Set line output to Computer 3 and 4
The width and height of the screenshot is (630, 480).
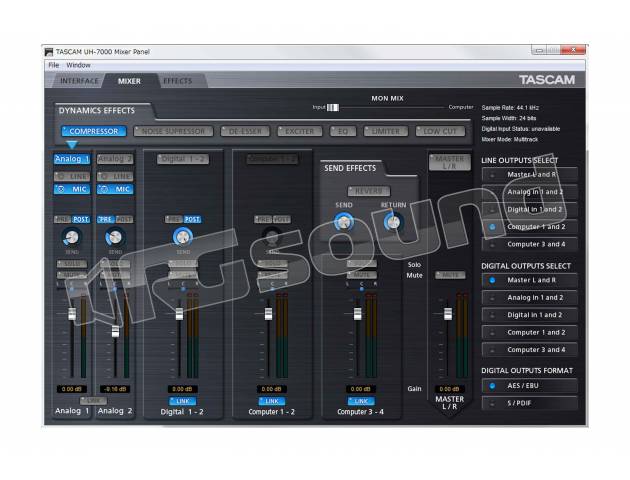[x=530, y=244]
